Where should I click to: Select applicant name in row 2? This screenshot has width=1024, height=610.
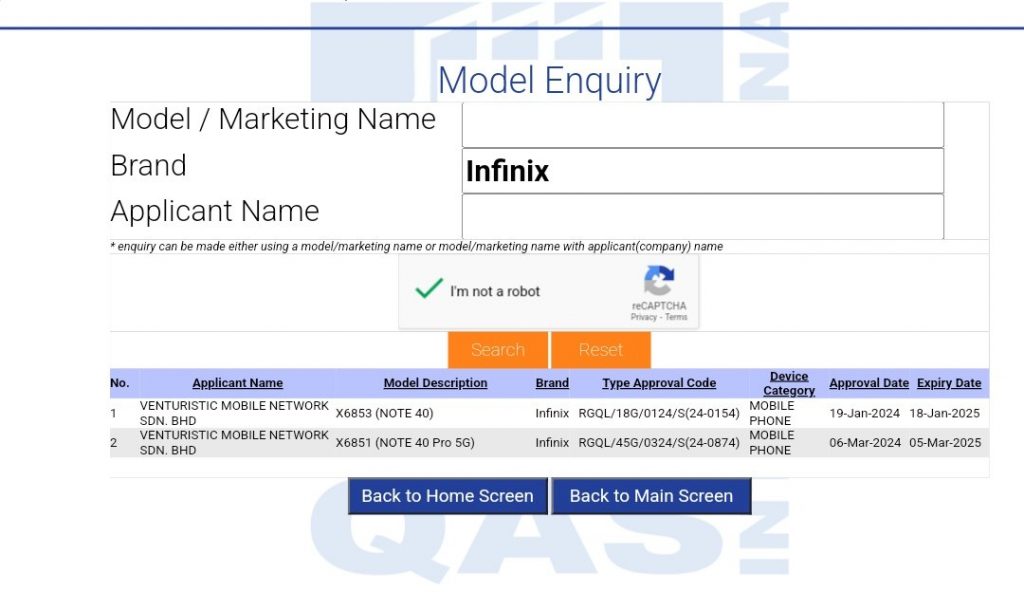[x=234, y=443]
